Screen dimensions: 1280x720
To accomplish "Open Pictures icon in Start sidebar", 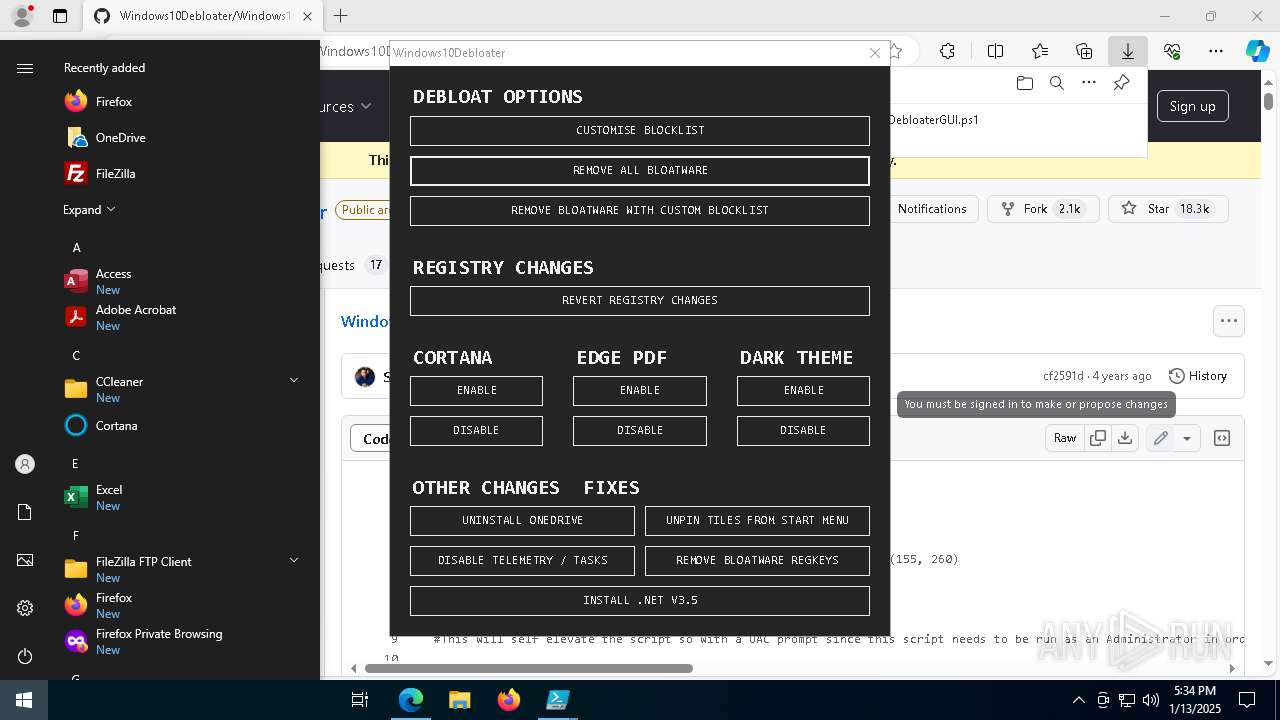I will pos(25,560).
